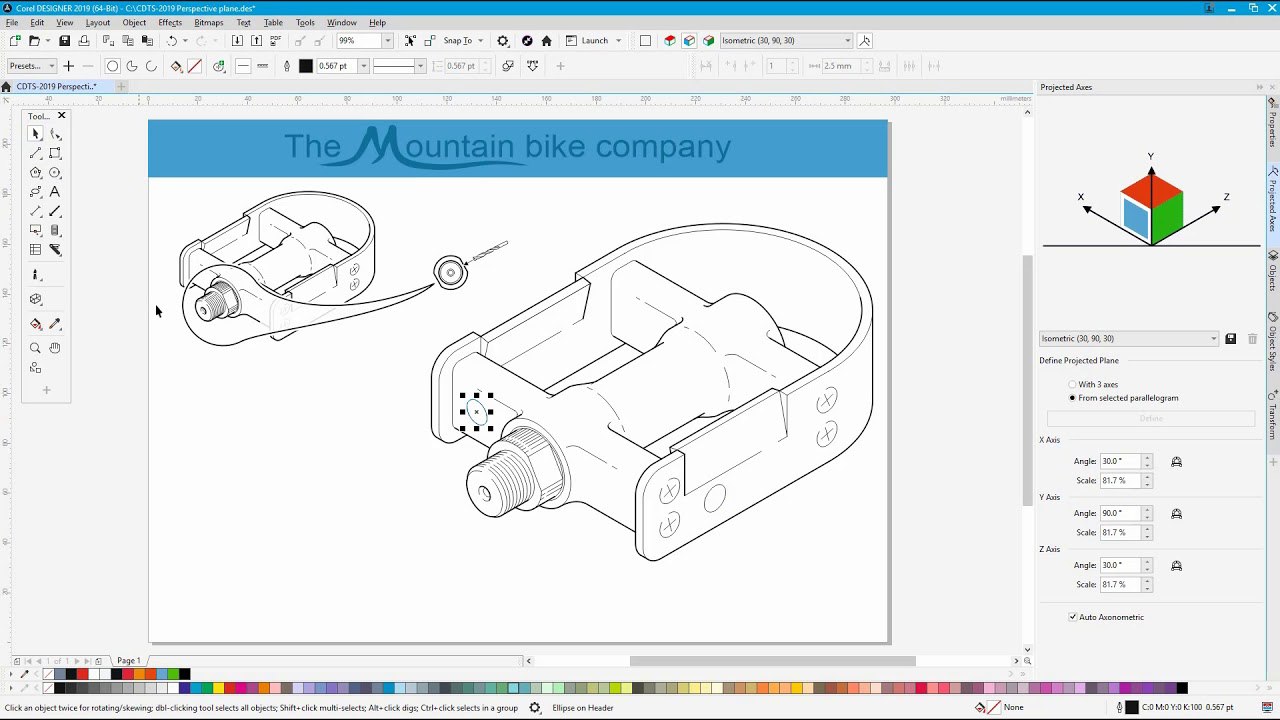Viewport: 1280px width, 720px height.
Task: Open Isometric preset dropdown in docker
Action: click(1214, 339)
